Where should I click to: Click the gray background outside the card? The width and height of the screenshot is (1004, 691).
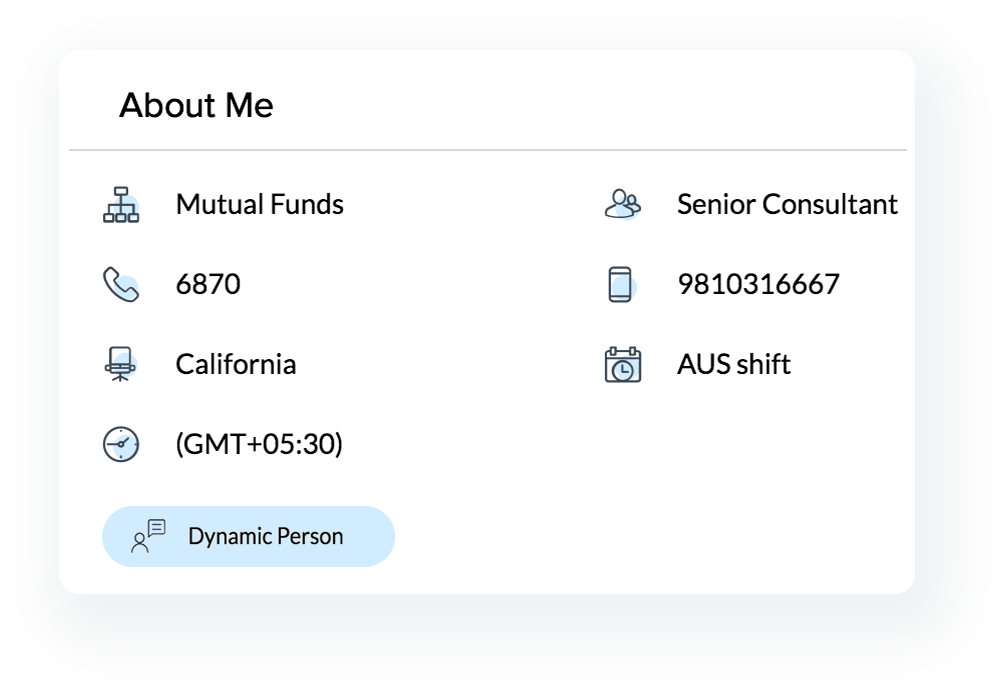click(x=500, y=640)
